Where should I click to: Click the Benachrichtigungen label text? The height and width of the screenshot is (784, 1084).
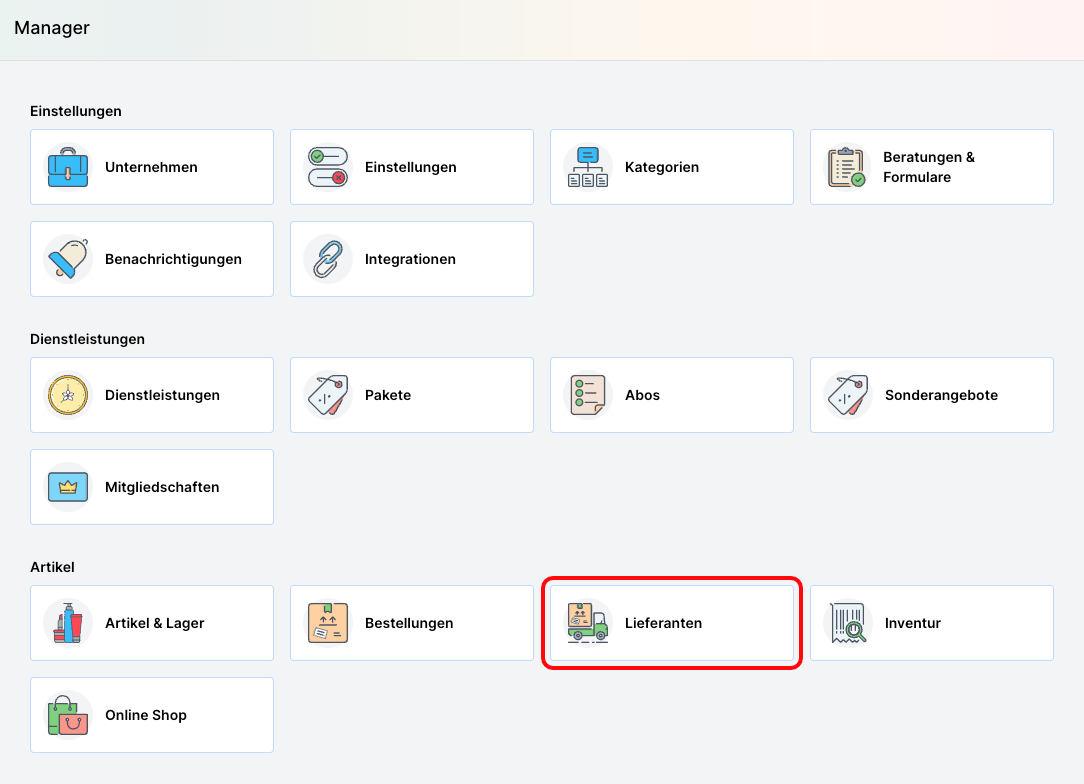pyautogui.click(x=173, y=259)
